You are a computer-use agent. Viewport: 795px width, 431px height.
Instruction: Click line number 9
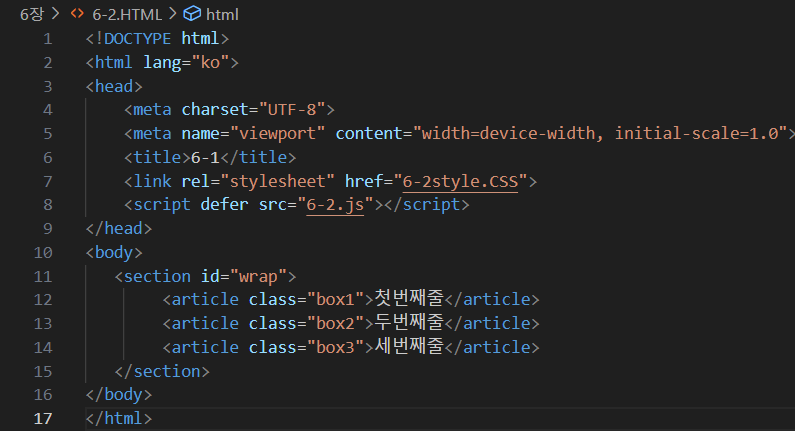point(48,228)
